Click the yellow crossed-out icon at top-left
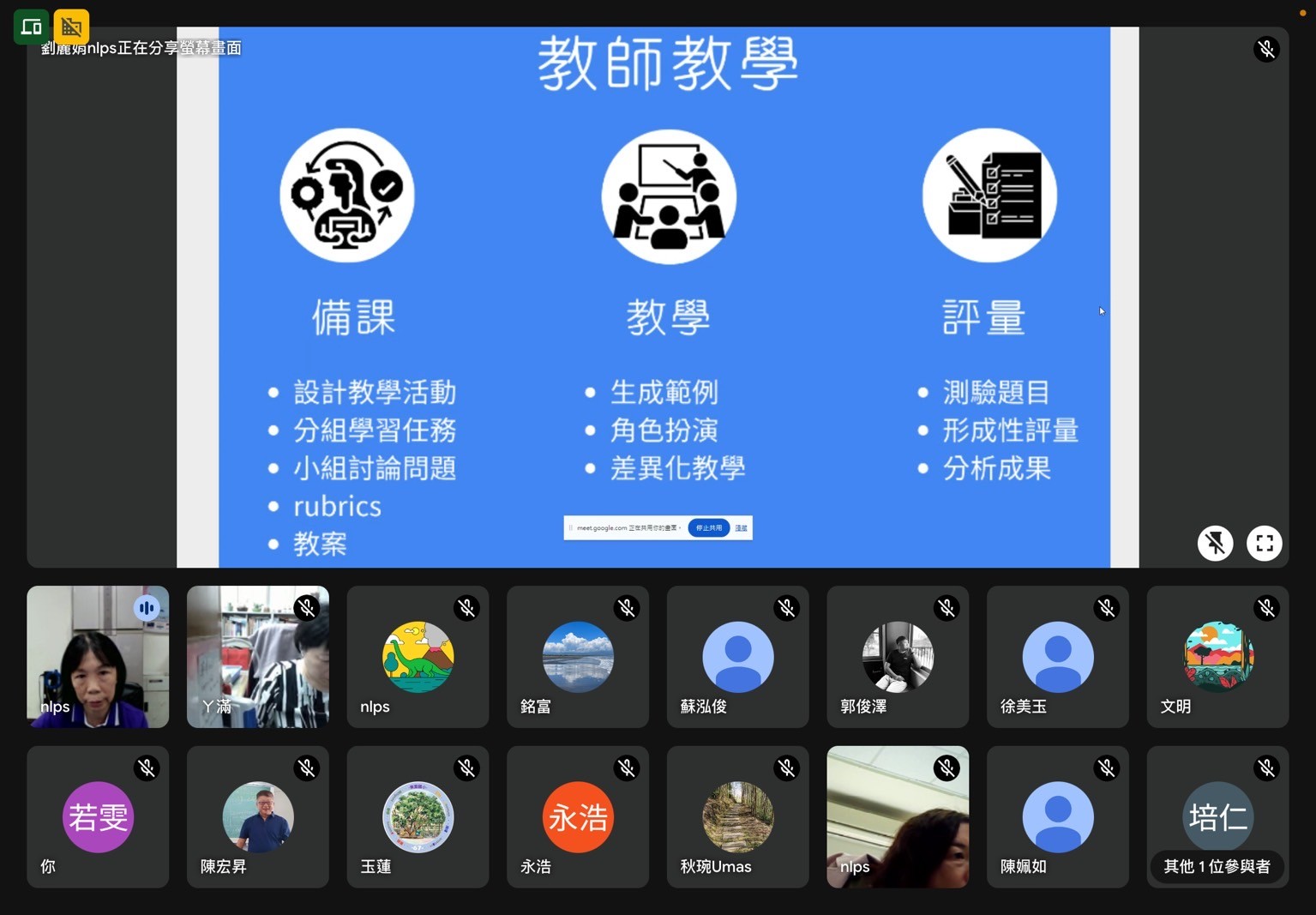This screenshot has height=915, width=1316. 71,27
